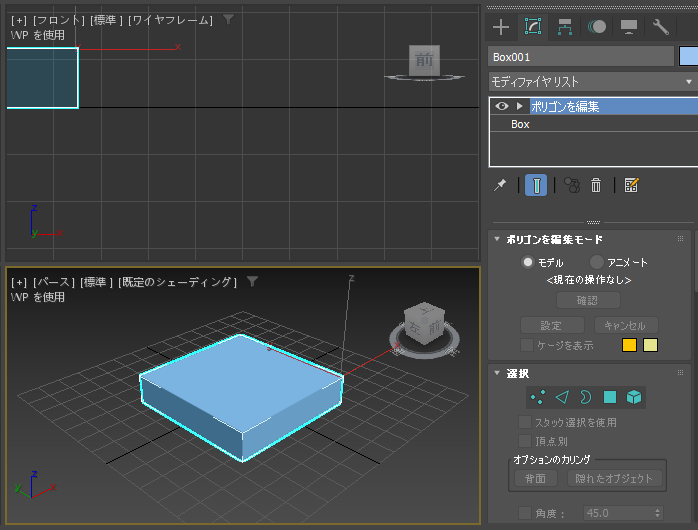
Task: Select the Box entry in the stack
Action: pos(520,124)
